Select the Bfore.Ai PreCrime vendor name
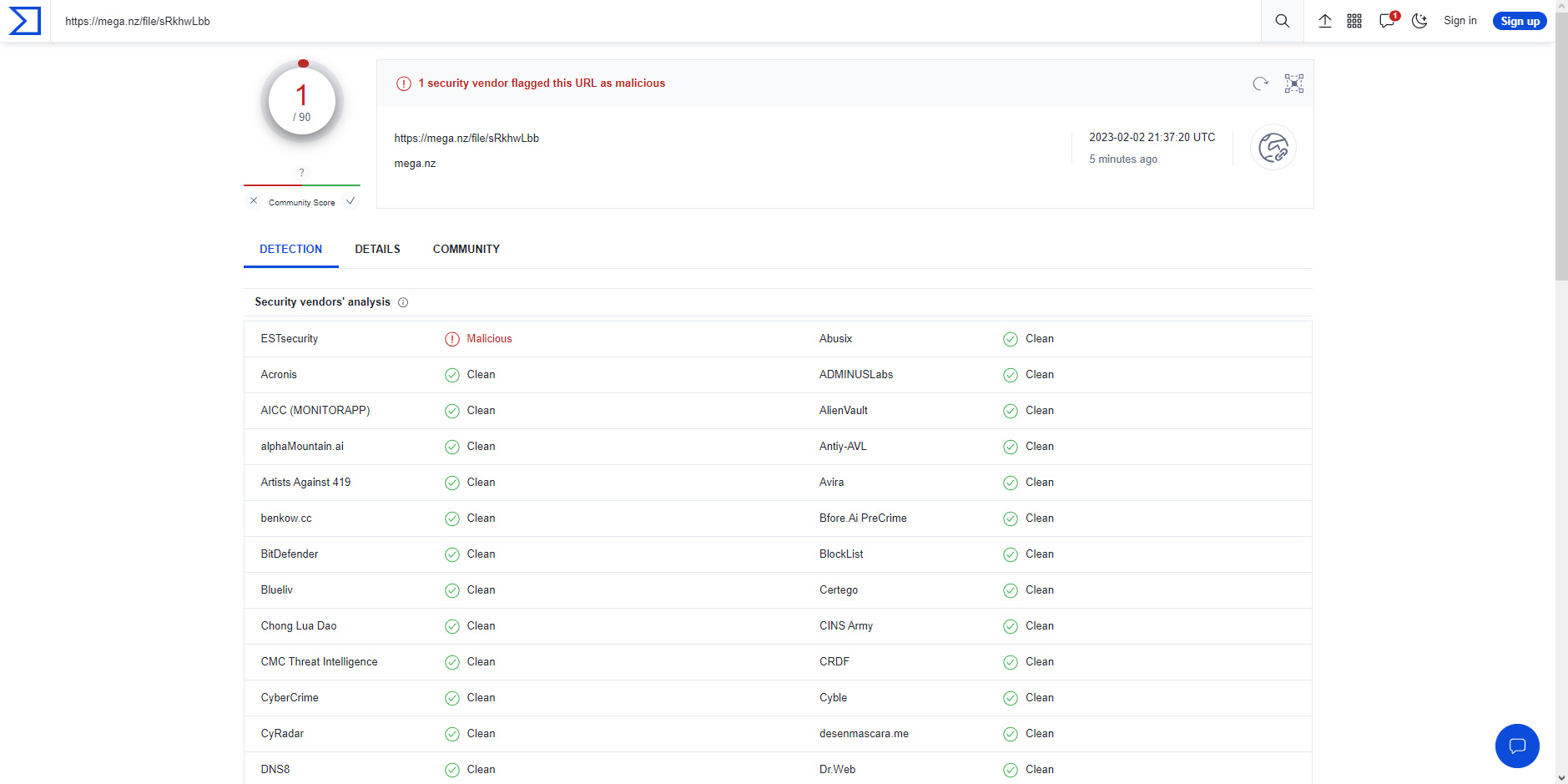 [863, 518]
